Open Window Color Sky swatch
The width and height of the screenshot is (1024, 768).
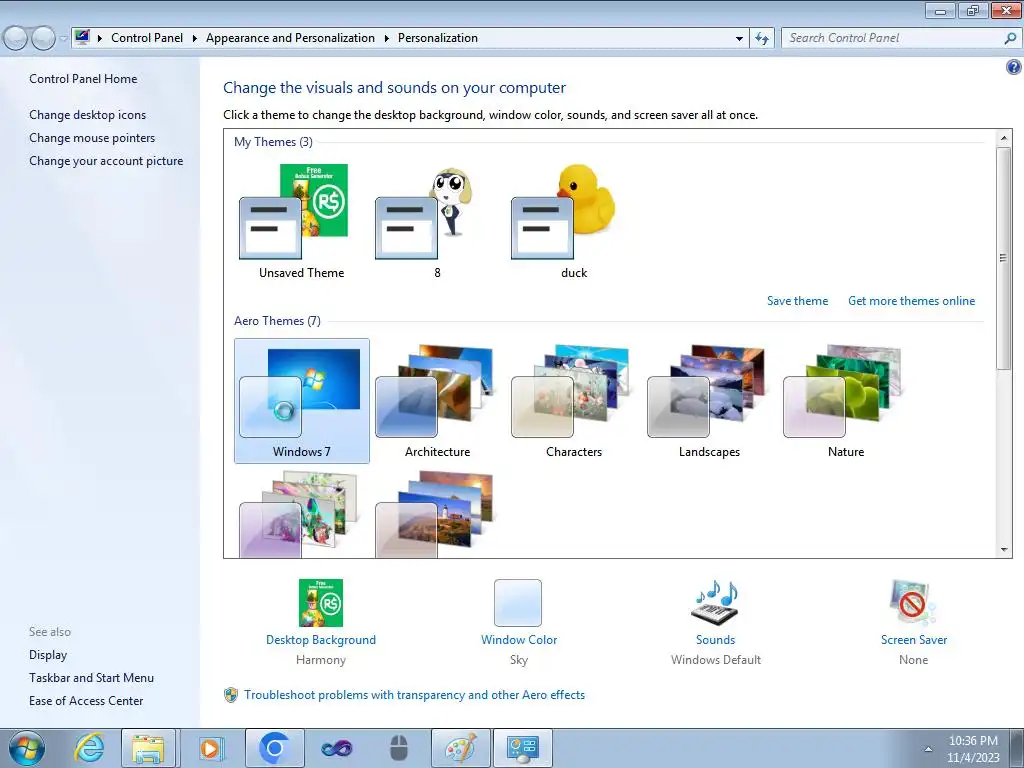coord(518,602)
